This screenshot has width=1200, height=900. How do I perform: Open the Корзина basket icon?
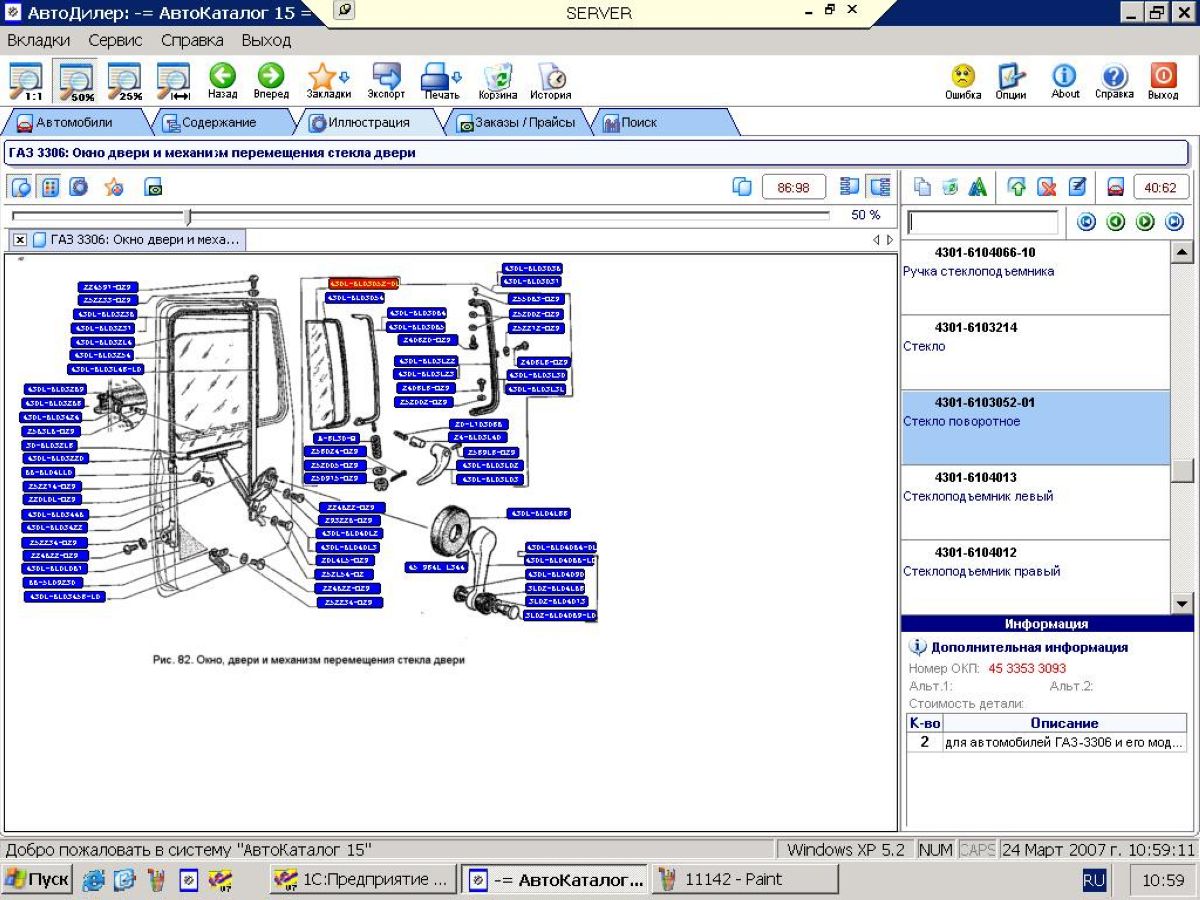pyautogui.click(x=497, y=77)
